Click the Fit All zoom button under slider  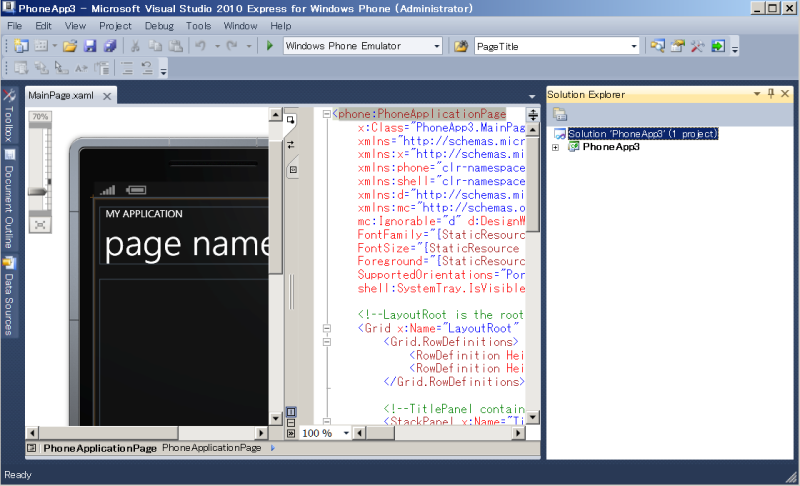coord(40,225)
